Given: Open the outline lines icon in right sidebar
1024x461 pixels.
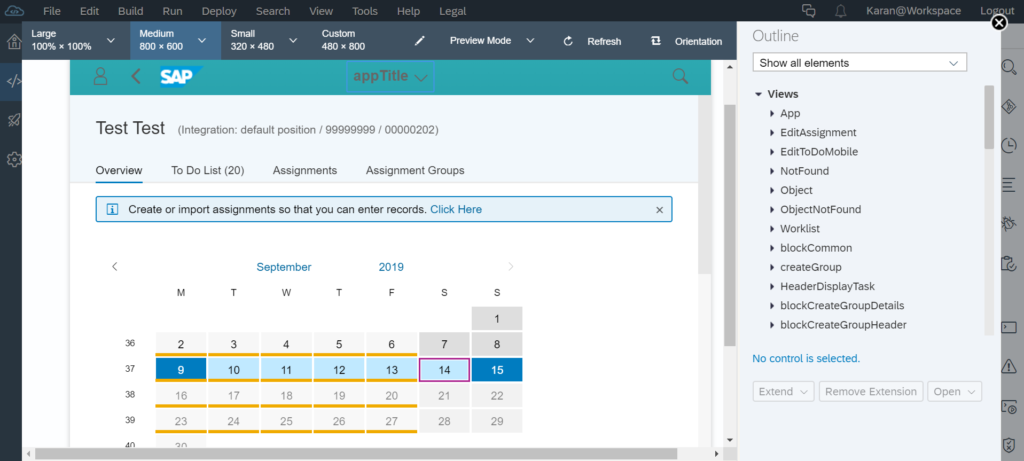Looking at the screenshot, I should (1009, 184).
